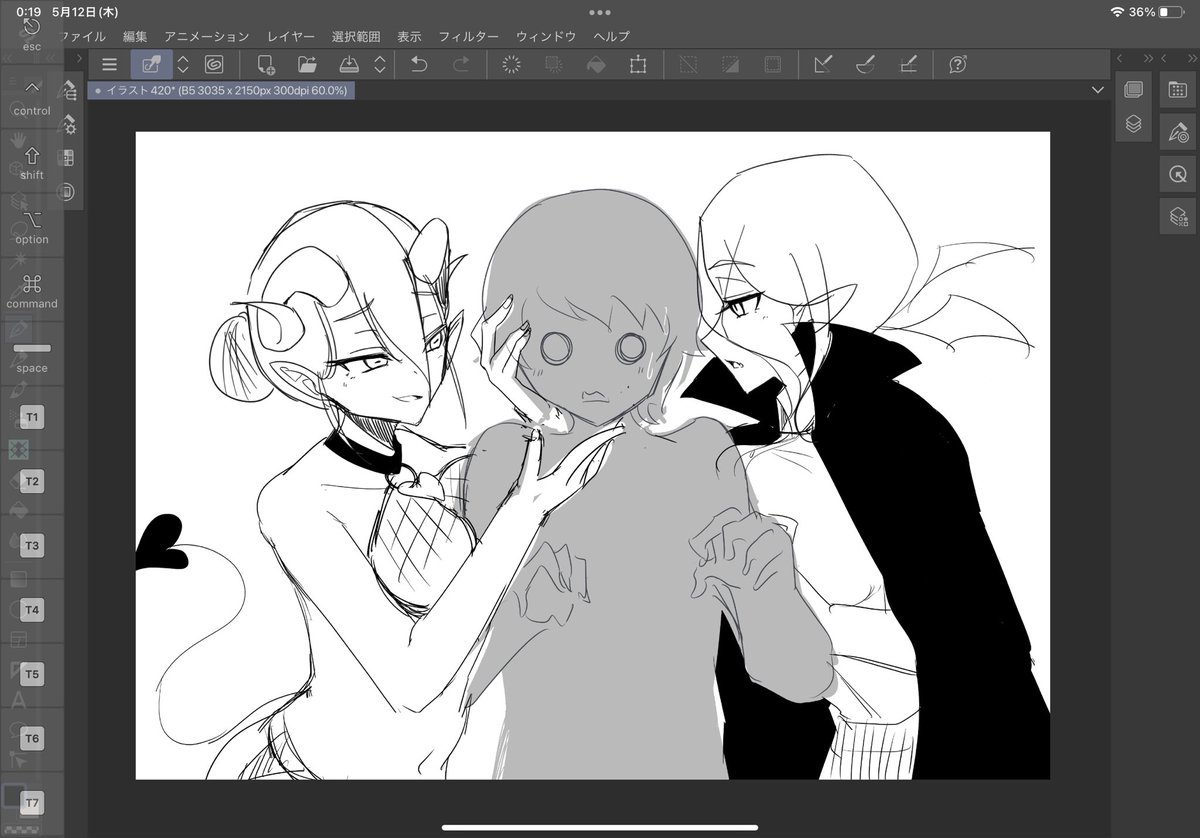
Task: Click the second right dock single chevron
Action: tap(1165, 59)
